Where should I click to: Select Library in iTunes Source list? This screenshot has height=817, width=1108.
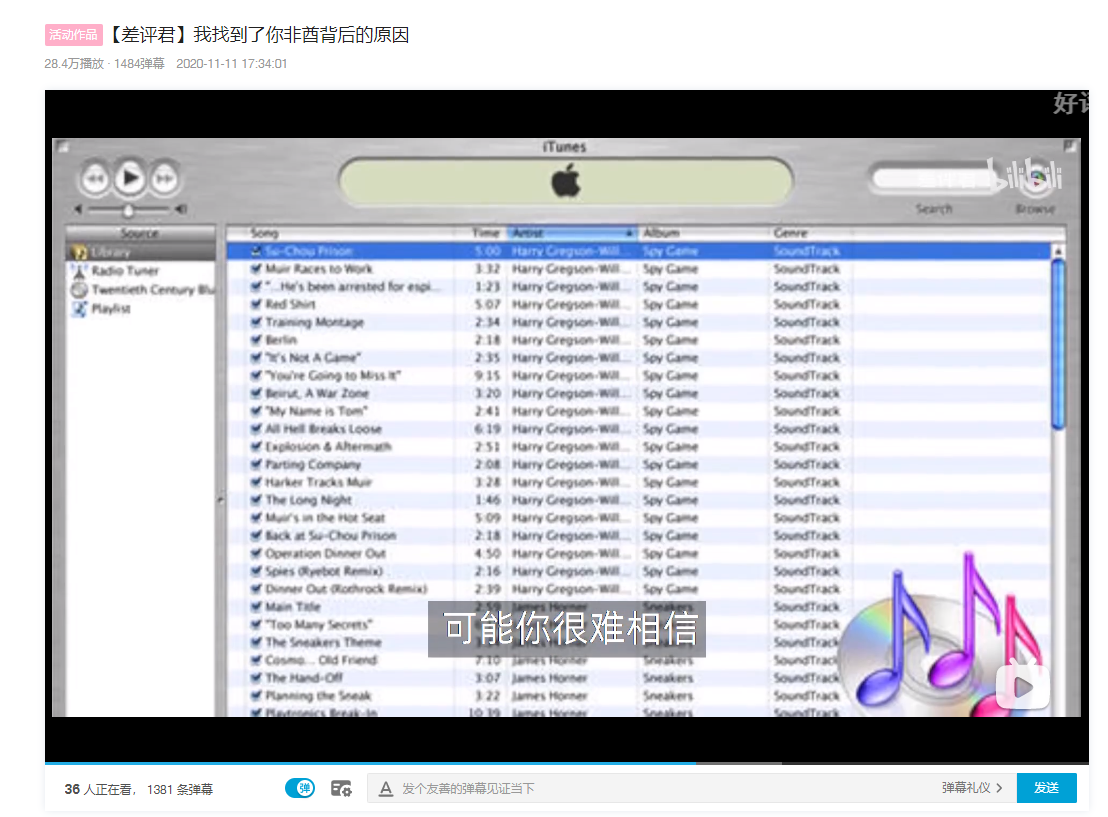click(140, 252)
